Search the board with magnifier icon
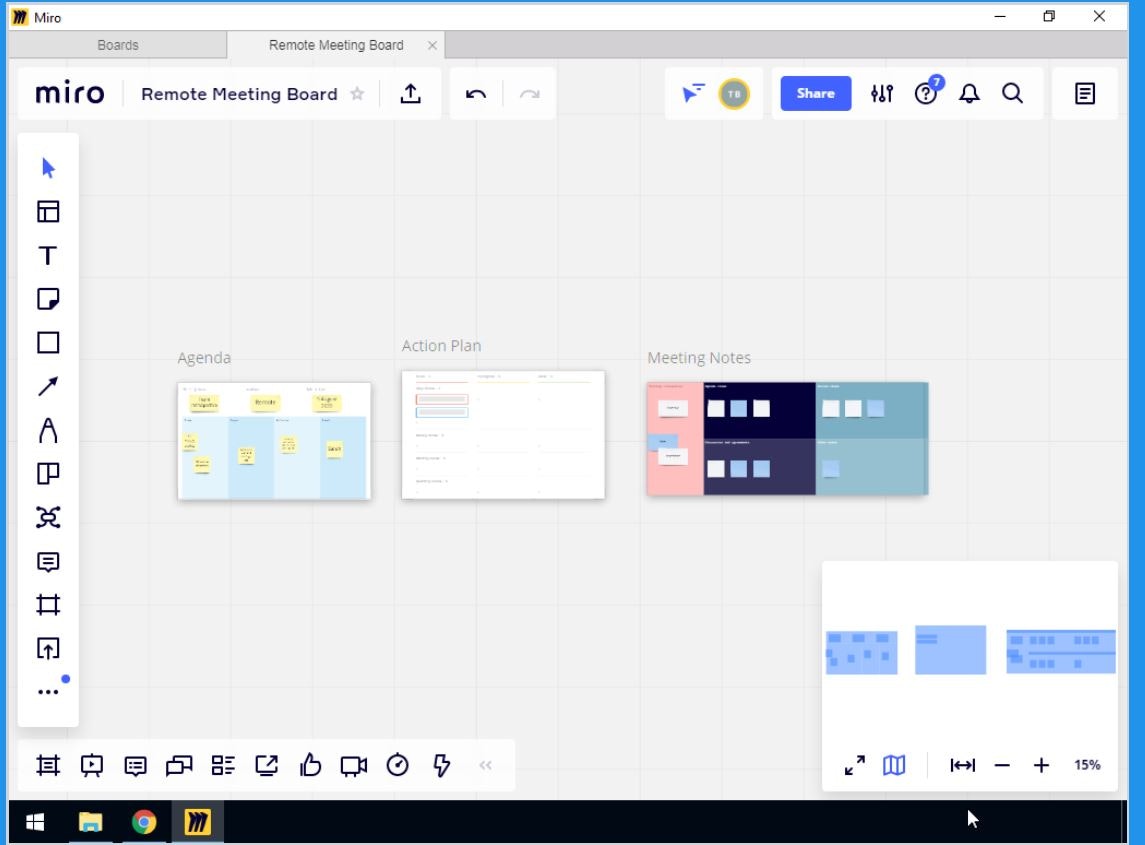Screen dimensions: 1145x845 pyautogui.click(x=1012, y=93)
